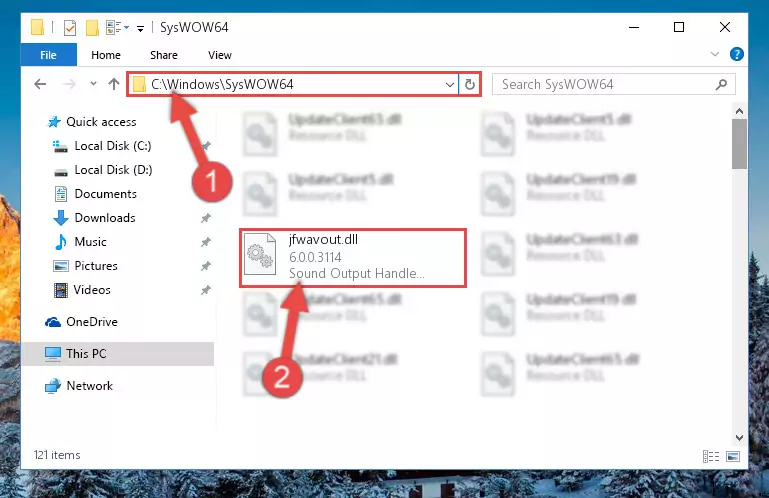This screenshot has width=769, height=498.
Task: Click the jfwavout.dll gear file icon
Action: [x=260, y=254]
